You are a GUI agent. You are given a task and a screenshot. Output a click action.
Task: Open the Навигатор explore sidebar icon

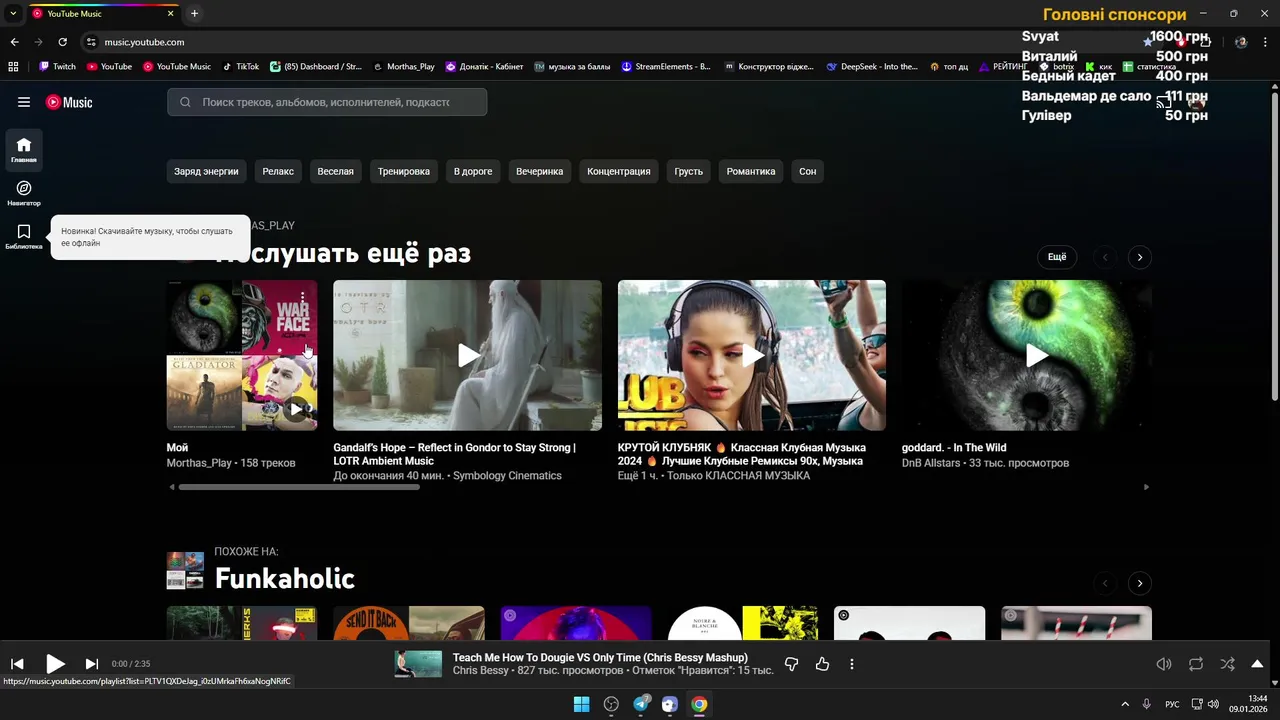pos(24,193)
